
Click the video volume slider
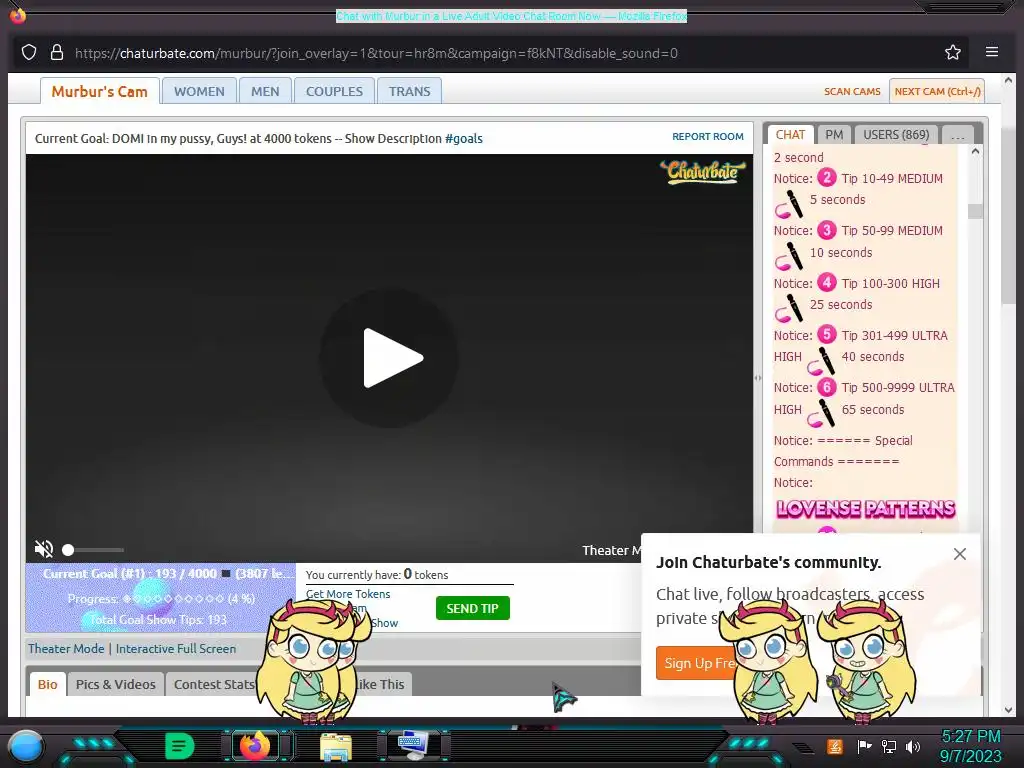pos(93,550)
